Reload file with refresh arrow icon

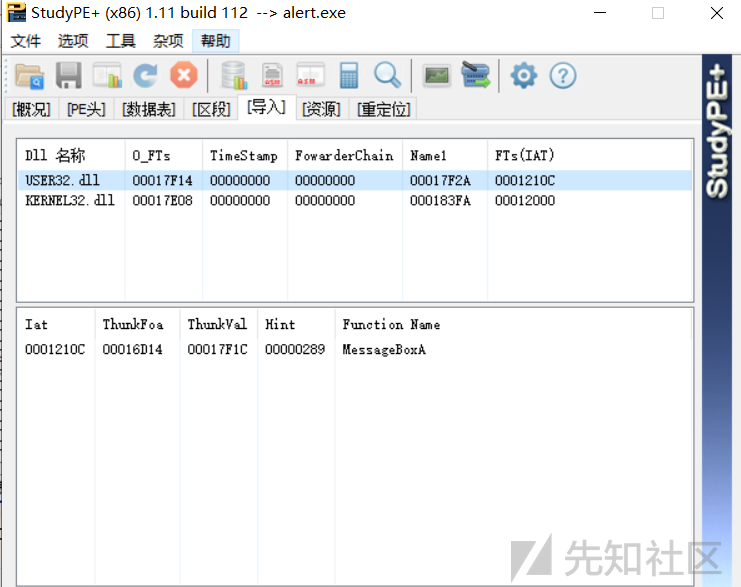pos(145,76)
